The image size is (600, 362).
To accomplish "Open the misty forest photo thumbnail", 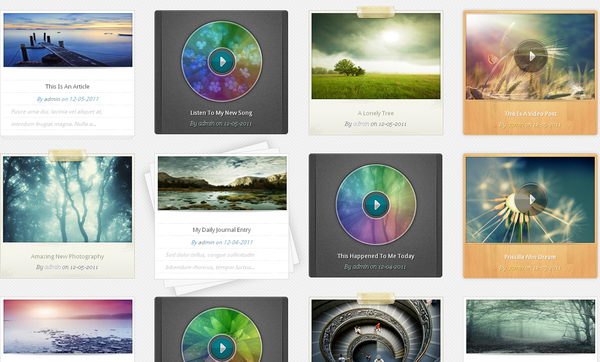I will click(x=68, y=199).
